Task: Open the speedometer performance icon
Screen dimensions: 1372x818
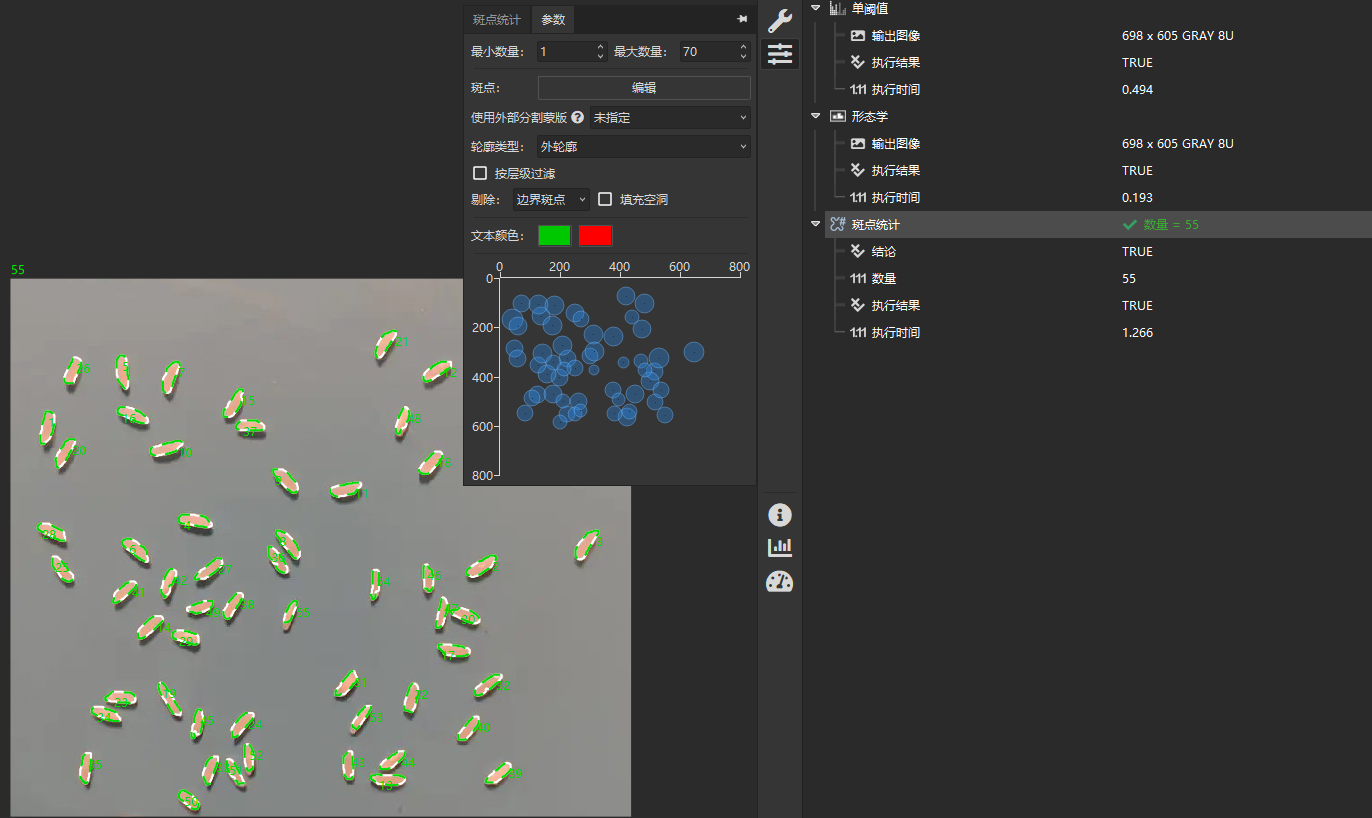Action: [x=779, y=582]
